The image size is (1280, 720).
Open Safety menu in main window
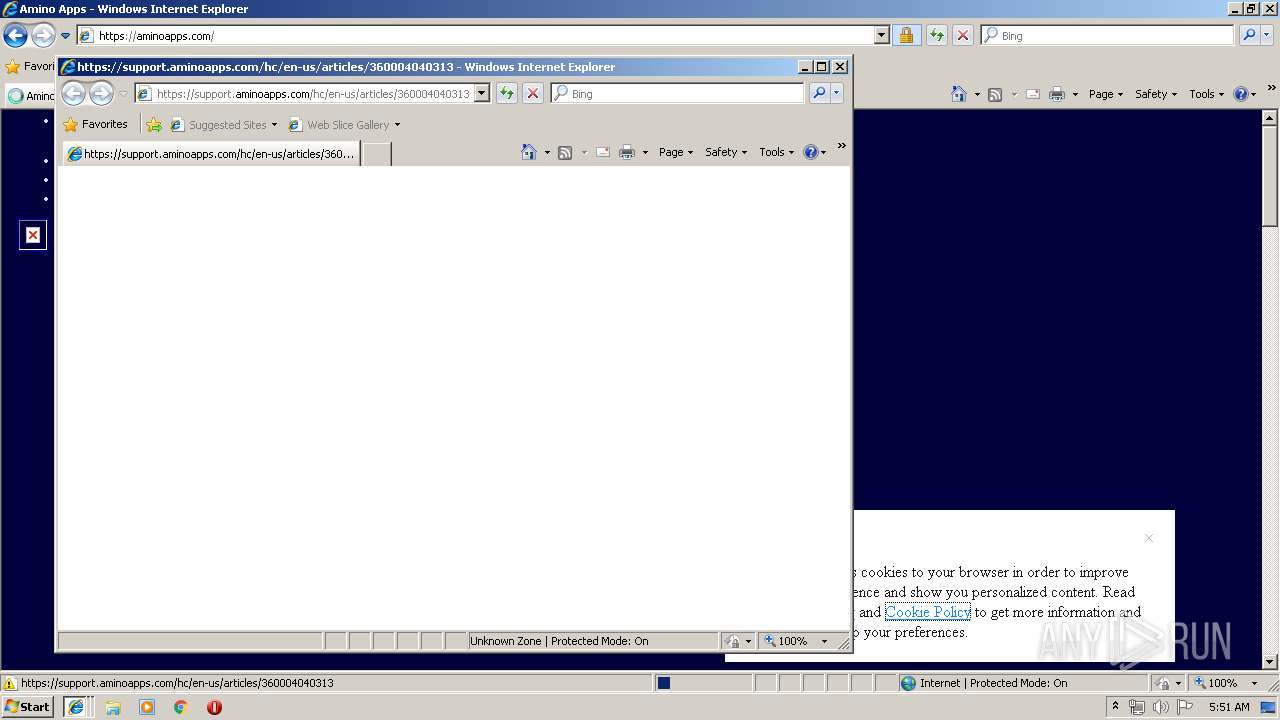1156,94
